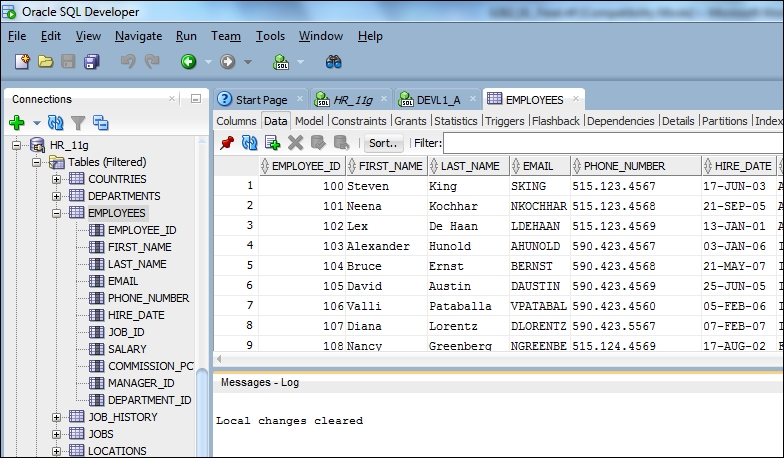Click the Save All icon
784x458 pixels.
92,62
